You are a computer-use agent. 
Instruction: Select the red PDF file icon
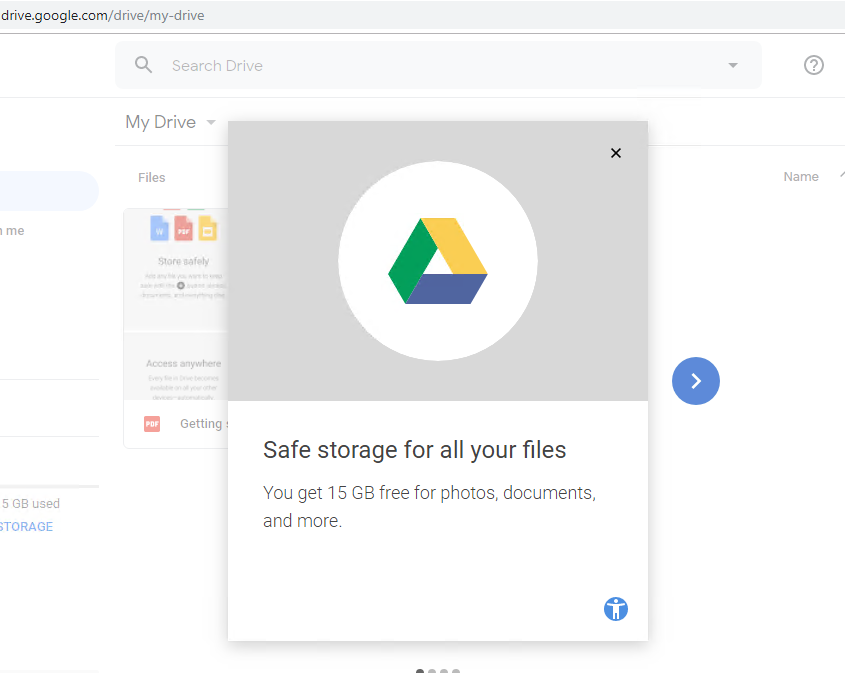click(x=152, y=424)
